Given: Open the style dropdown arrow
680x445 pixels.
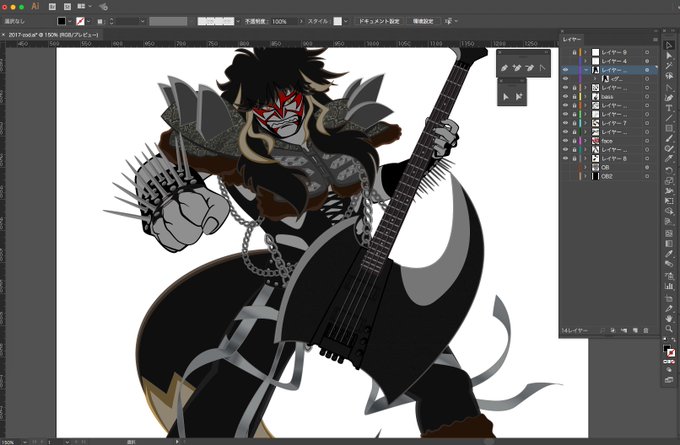Looking at the screenshot, I should coord(346,21).
